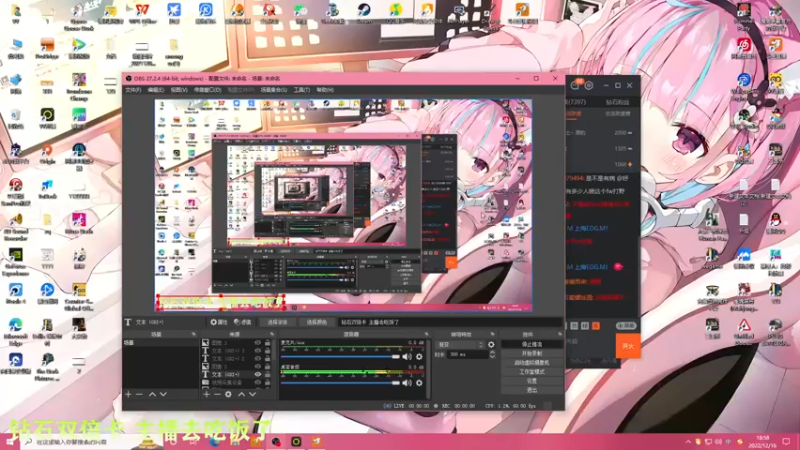Click 停止推流 stop streaming button
This screenshot has height=450, width=800.
click(532, 344)
